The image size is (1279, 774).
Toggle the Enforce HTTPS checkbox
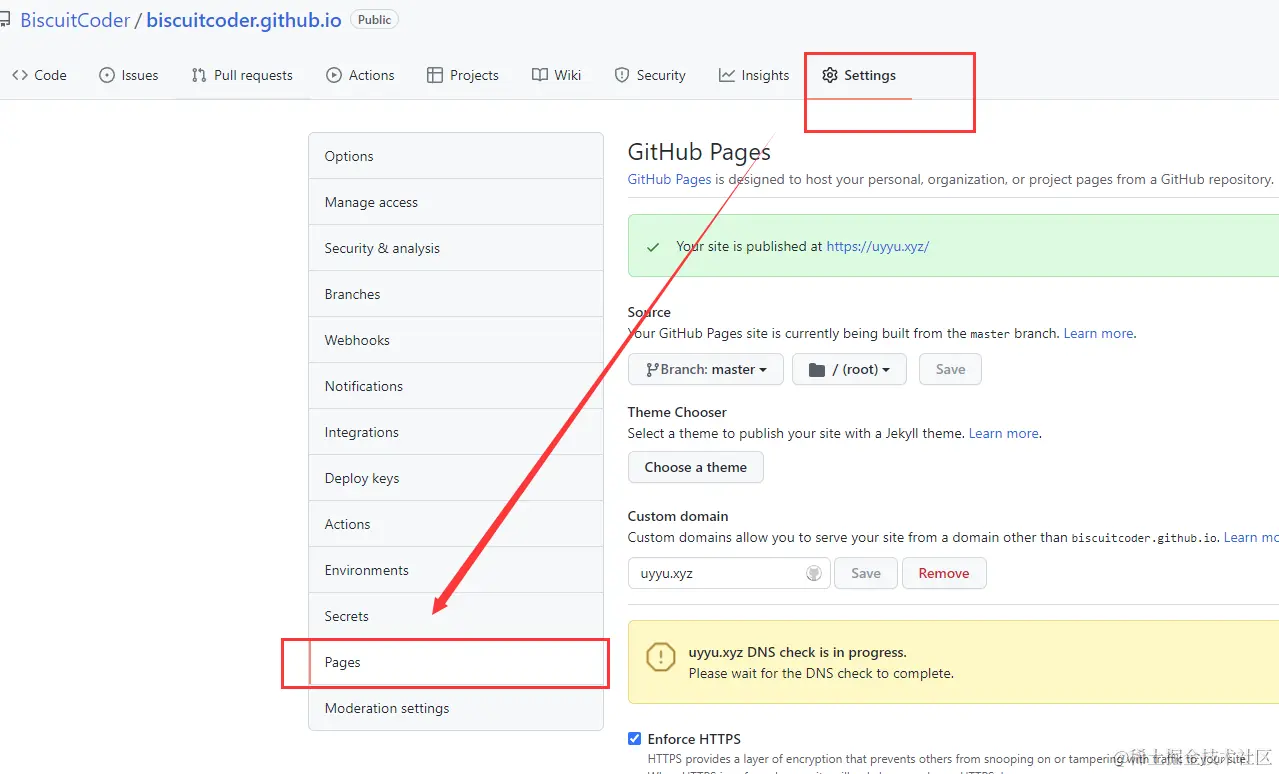[634, 739]
